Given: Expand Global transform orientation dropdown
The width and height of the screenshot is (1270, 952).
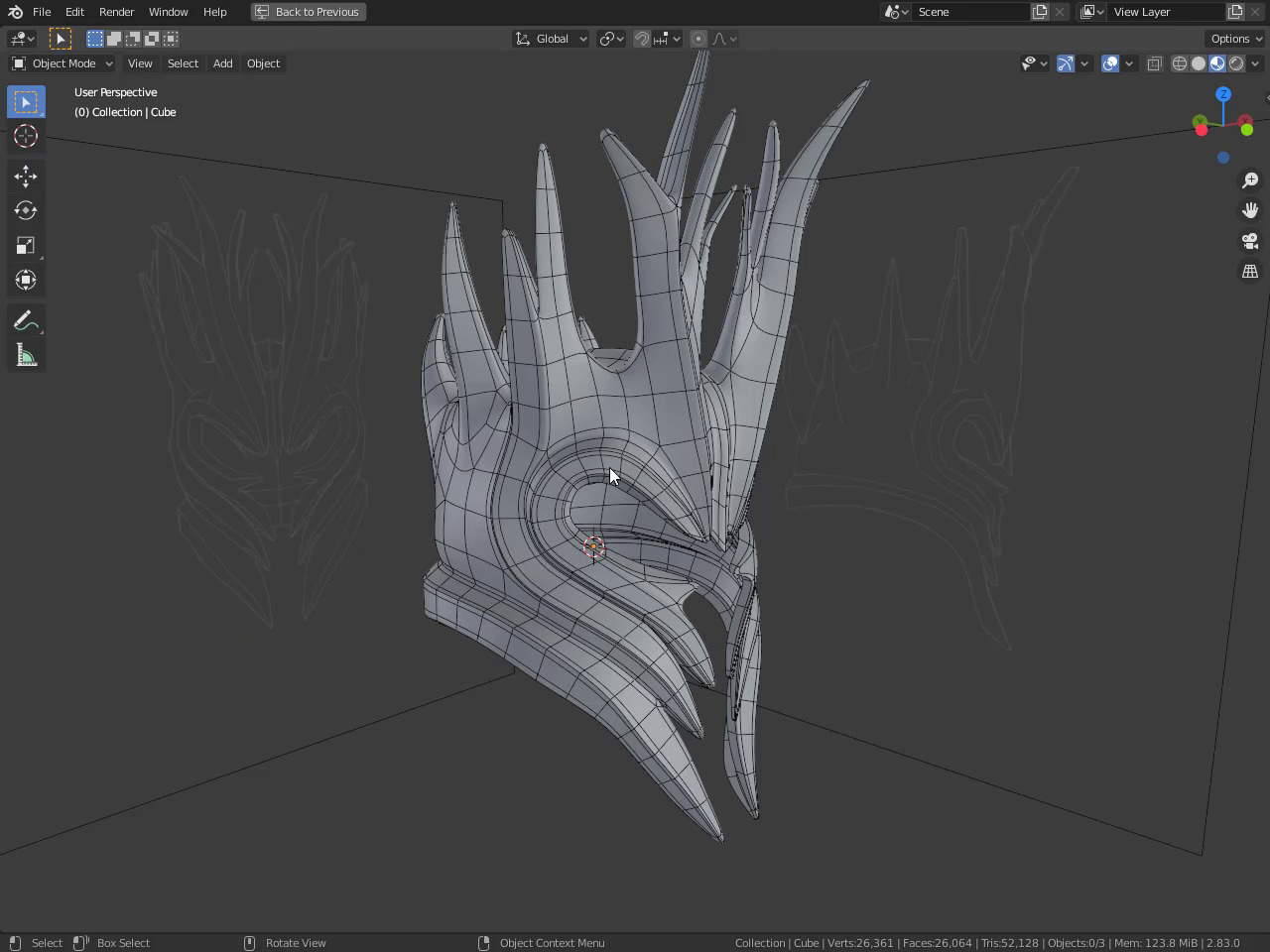Looking at the screenshot, I should 552,39.
